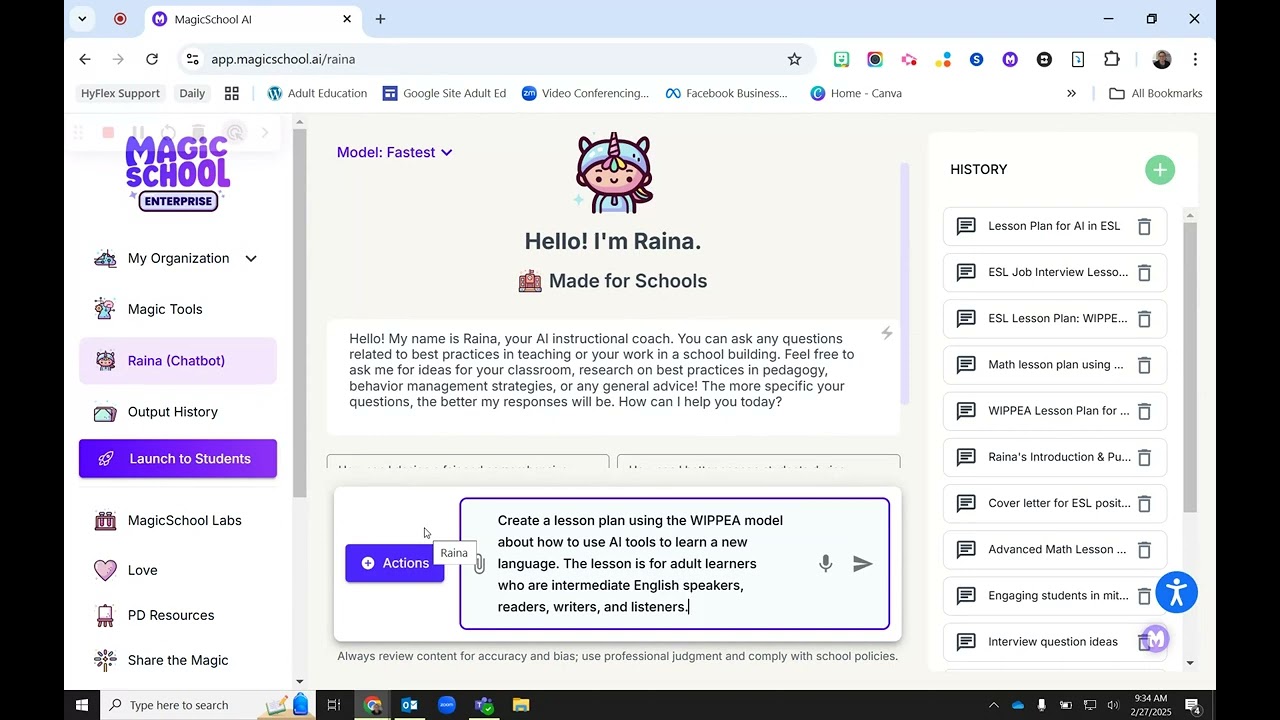Viewport: 1280px width, 720px height.
Task: Open HyFlex Support bookmark
Action: (x=120, y=93)
